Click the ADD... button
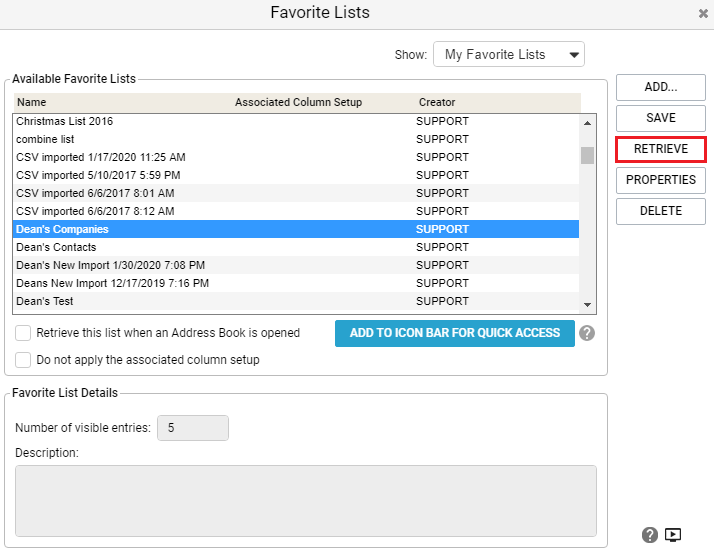The width and height of the screenshot is (714, 548). (660, 87)
